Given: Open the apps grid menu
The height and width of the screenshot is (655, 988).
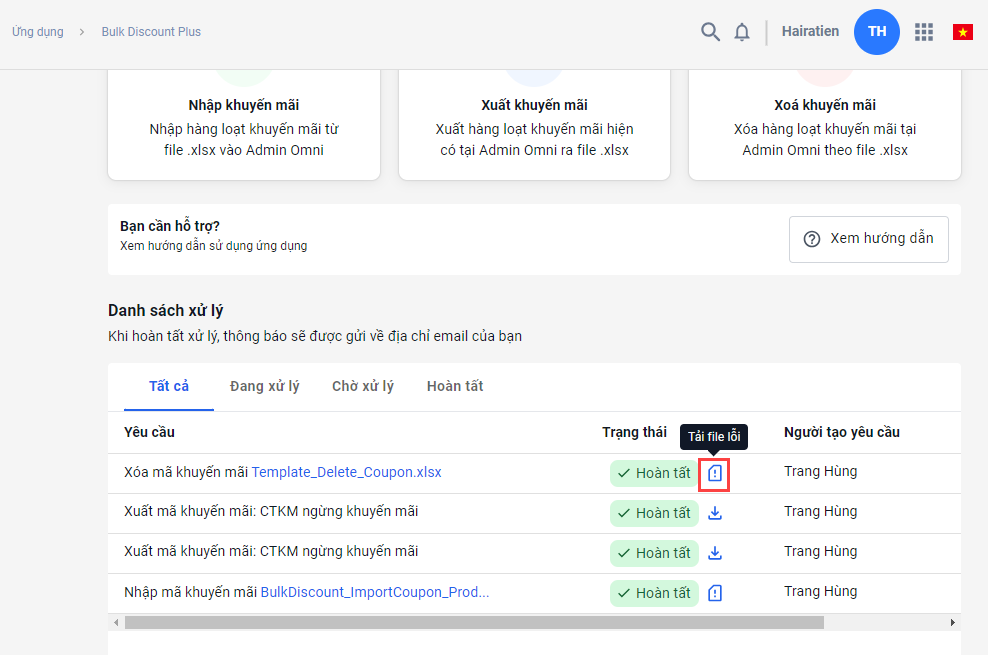Looking at the screenshot, I should [x=924, y=32].
